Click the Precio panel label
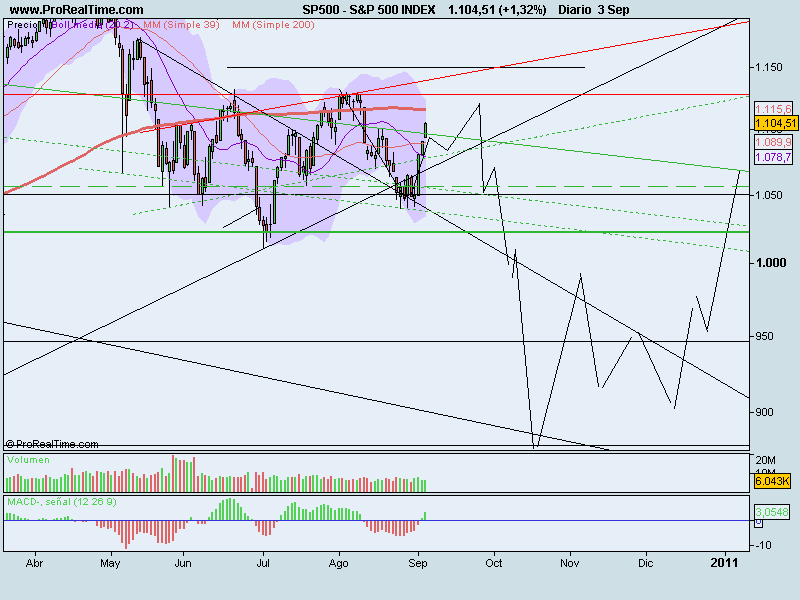Image resolution: width=800 pixels, height=600 pixels. pyautogui.click(x=23, y=25)
